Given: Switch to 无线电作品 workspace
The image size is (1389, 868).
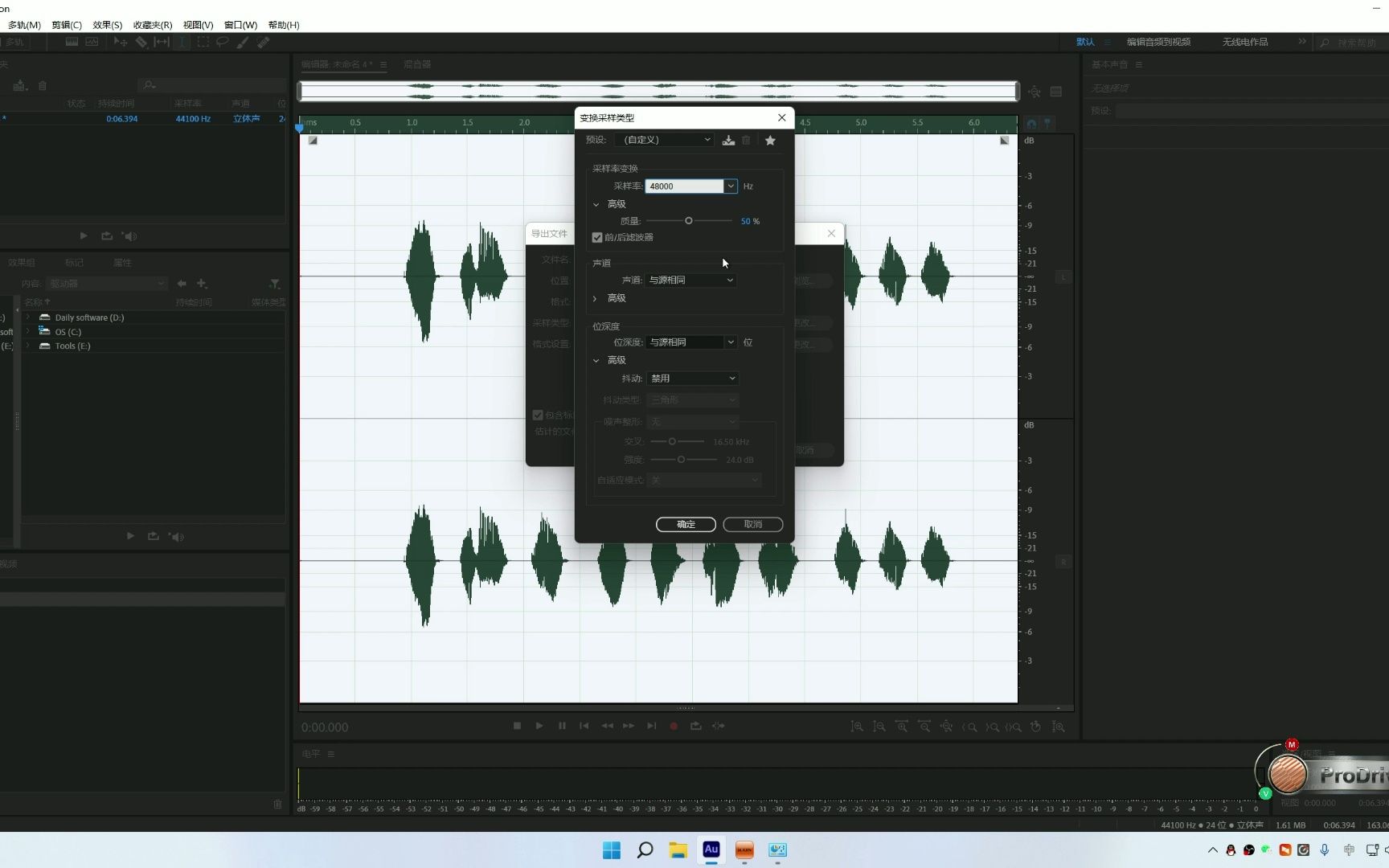Looking at the screenshot, I should 1245,42.
